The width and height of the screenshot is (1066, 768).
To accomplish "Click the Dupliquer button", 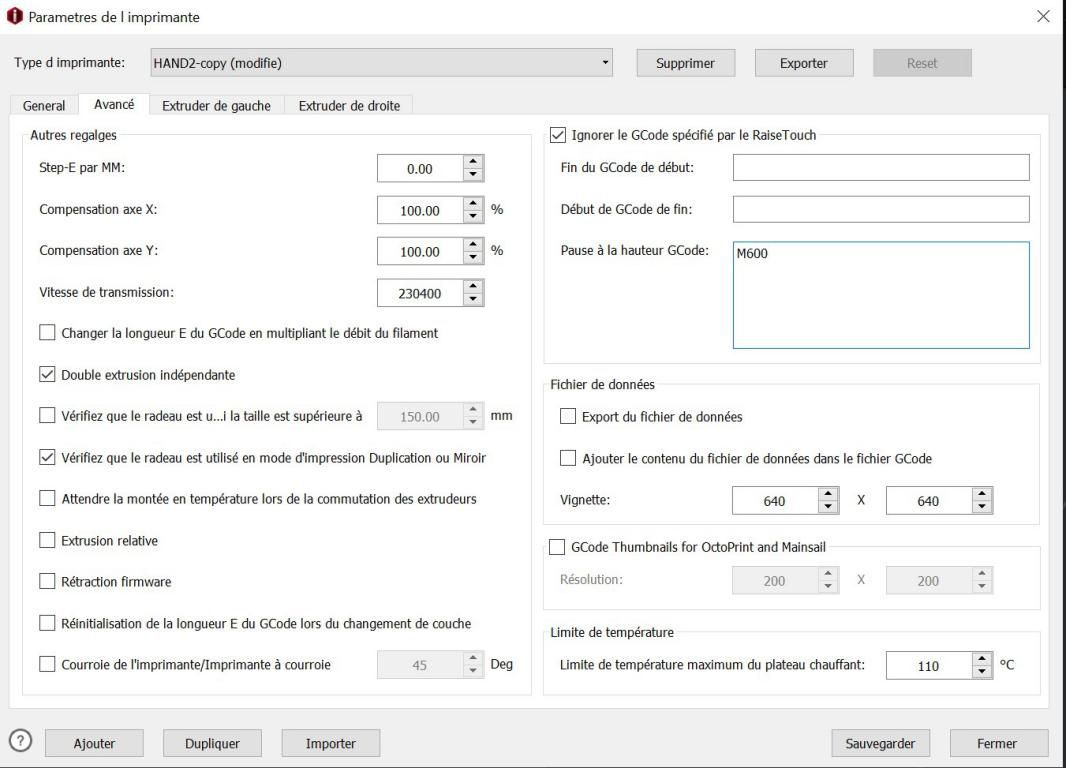I will (x=212, y=743).
